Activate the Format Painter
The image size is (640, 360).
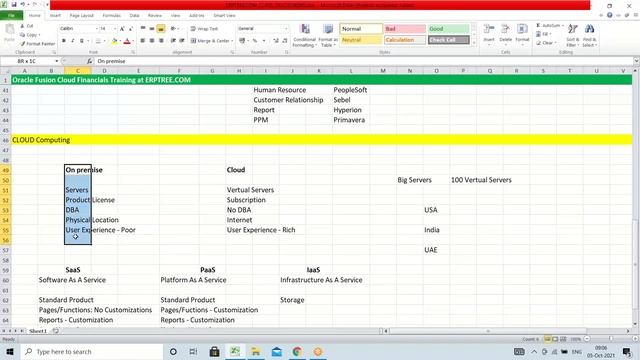tap(38, 43)
